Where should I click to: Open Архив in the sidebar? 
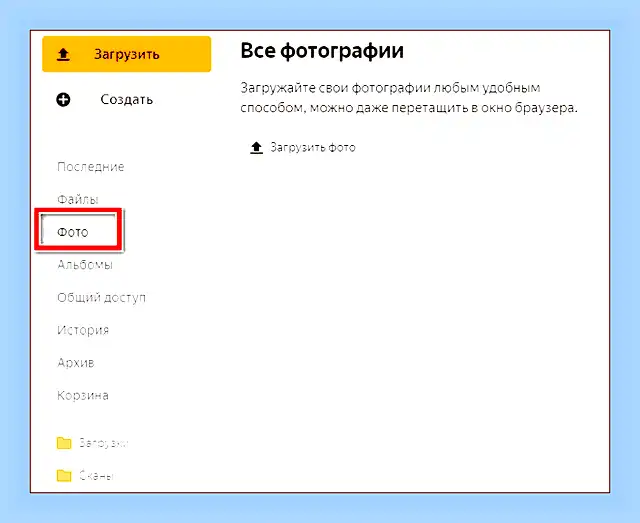[76, 363]
